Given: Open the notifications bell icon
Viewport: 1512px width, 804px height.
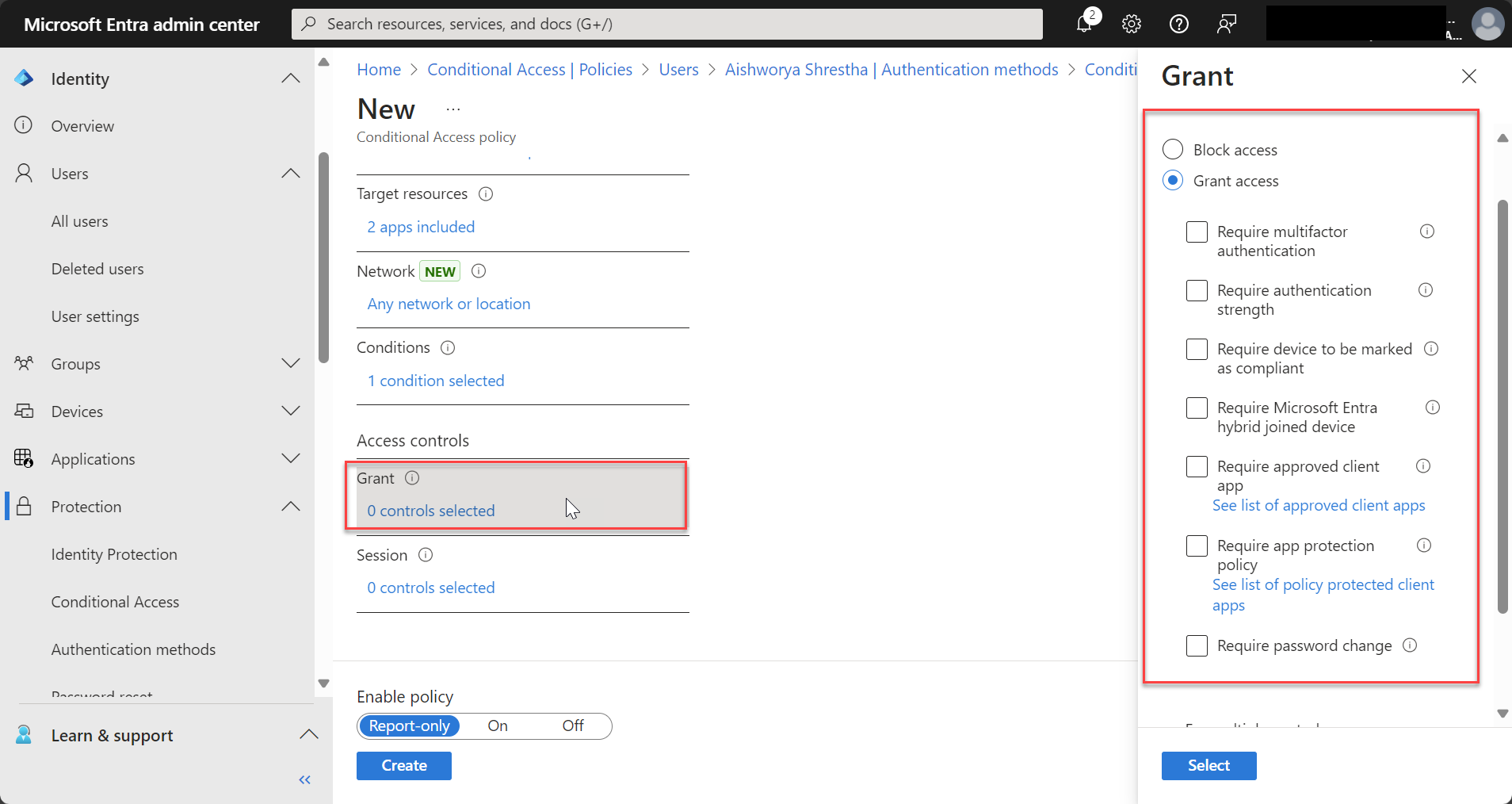Looking at the screenshot, I should [x=1084, y=24].
